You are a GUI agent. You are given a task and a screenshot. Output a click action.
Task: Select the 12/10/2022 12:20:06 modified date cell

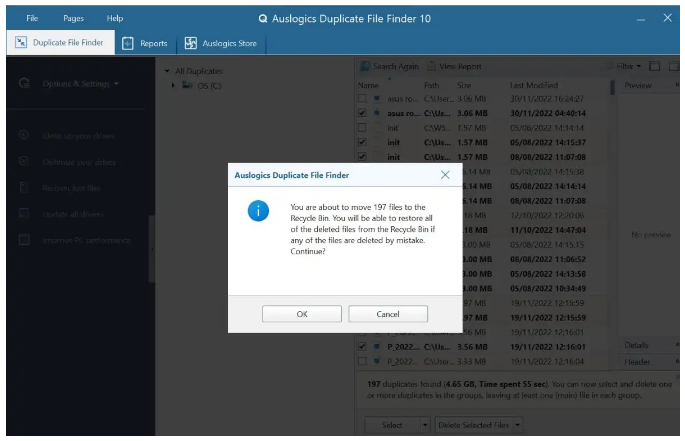coord(547,215)
